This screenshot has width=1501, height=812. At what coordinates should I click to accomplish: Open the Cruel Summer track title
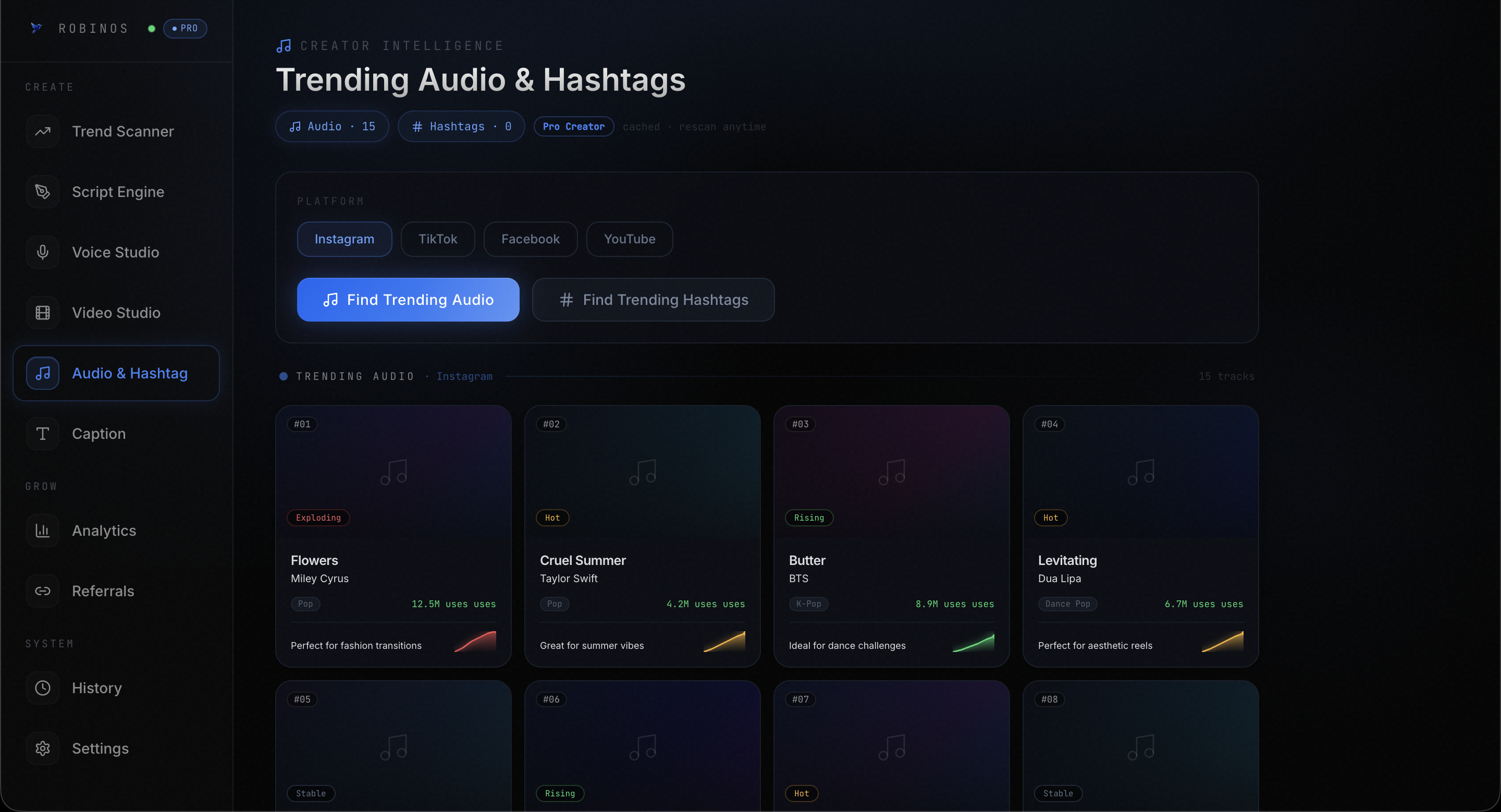coord(583,560)
